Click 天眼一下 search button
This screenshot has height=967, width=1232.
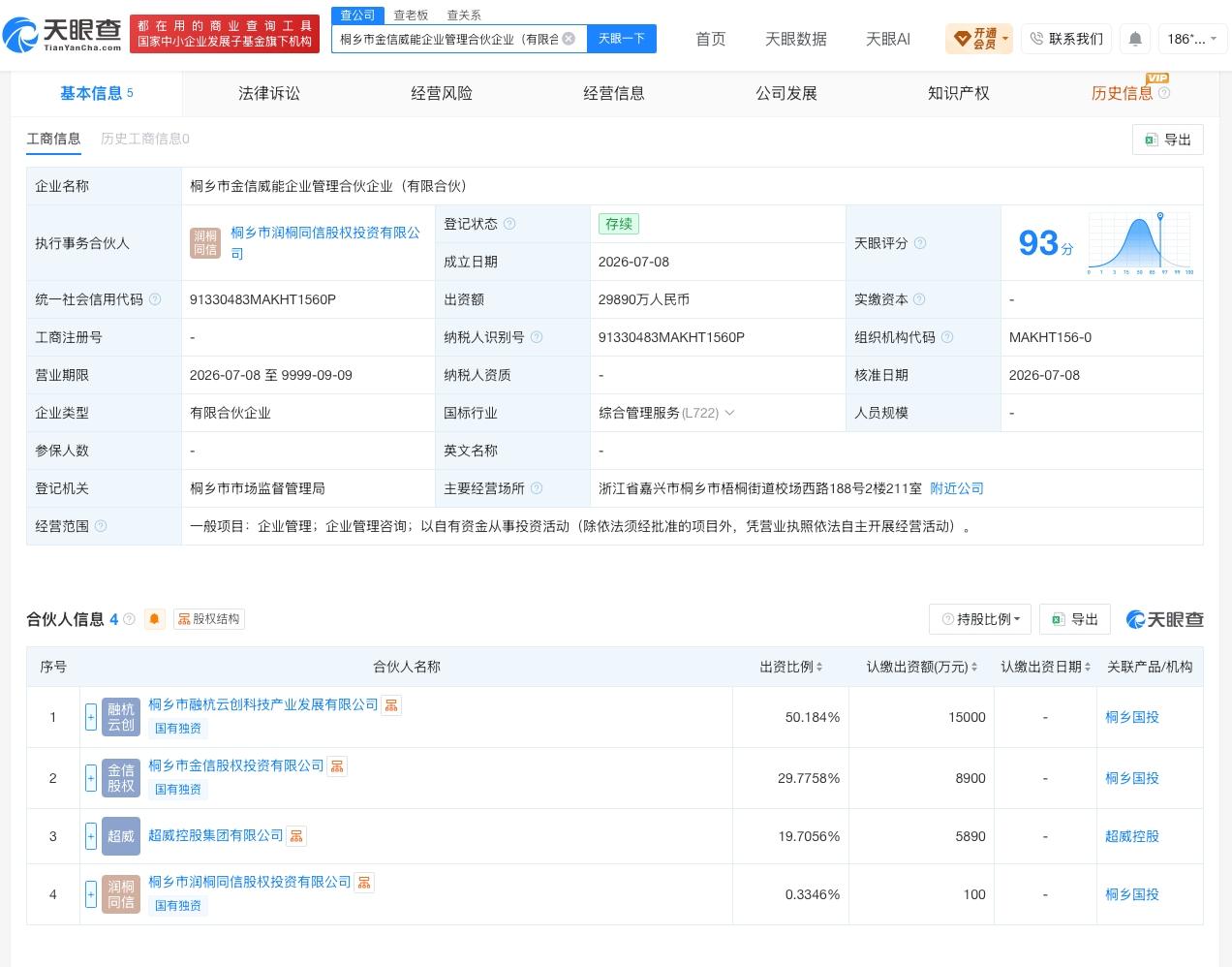pyautogui.click(x=622, y=39)
